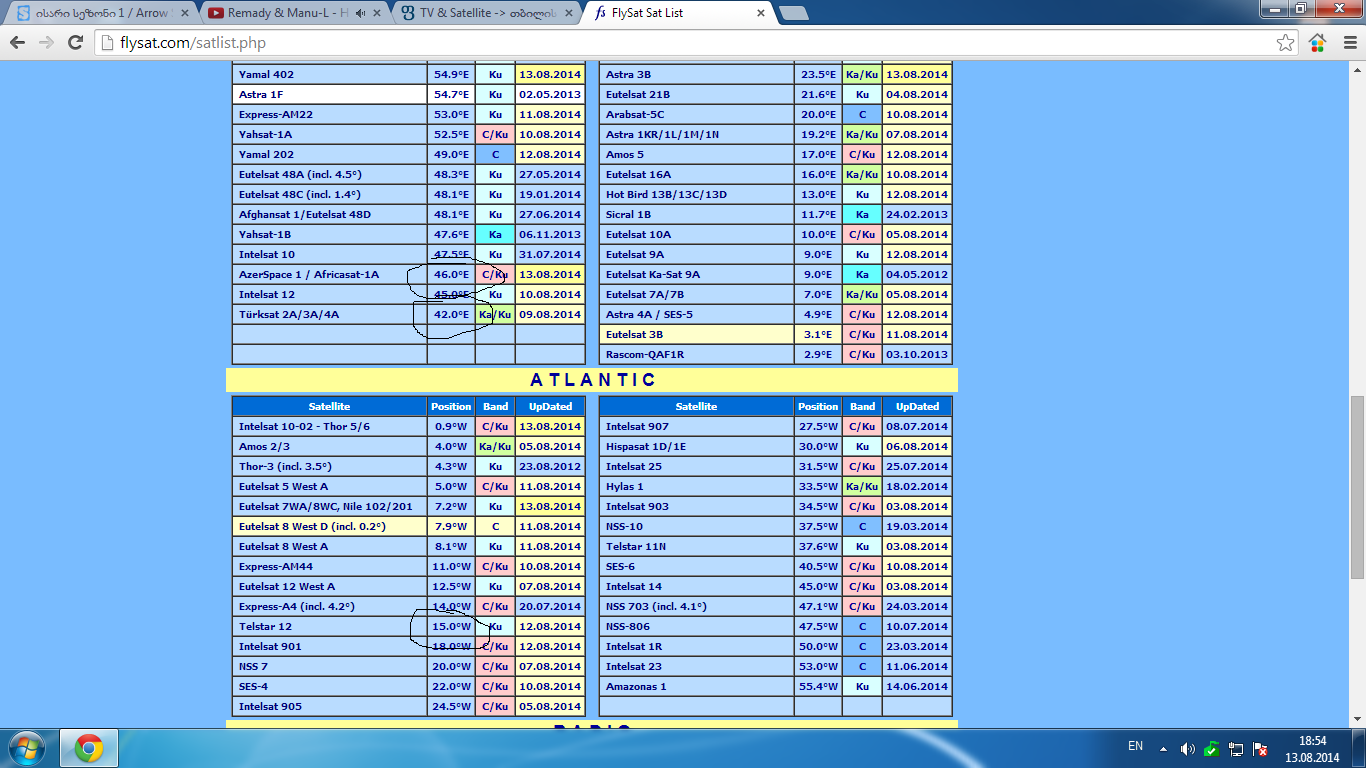
Task: Open the Astra 1KR/1L/1M/1N link
Action: click(x=662, y=134)
